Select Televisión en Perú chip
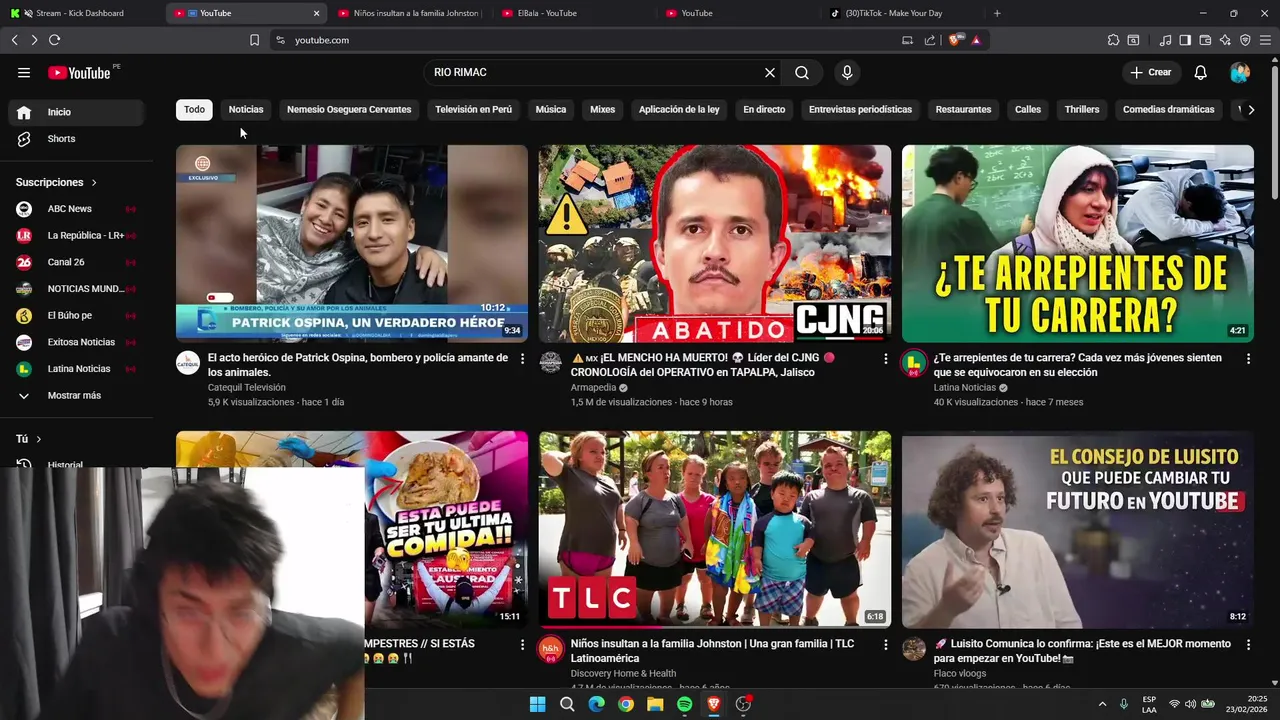Screen dimensions: 1280x720 pyautogui.click(x=473, y=110)
